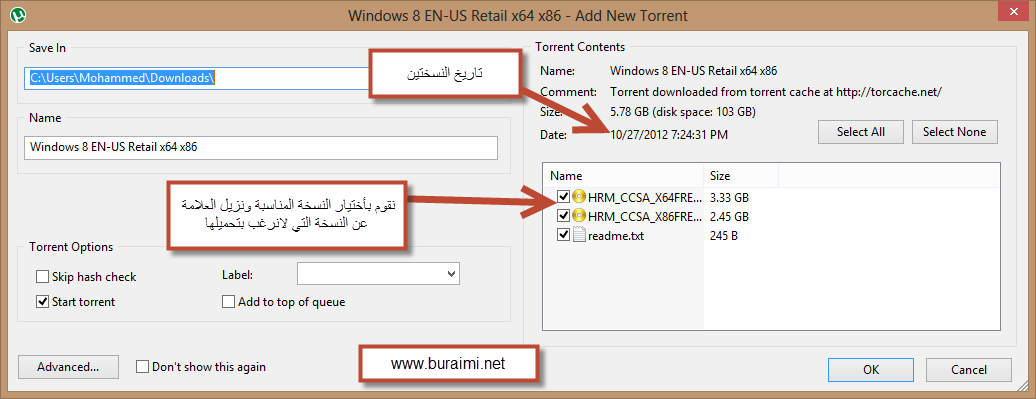Click the disc icon for HRM_CCSA_X86FRE file
The width and height of the screenshot is (1036, 399).
click(x=579, y=216)
